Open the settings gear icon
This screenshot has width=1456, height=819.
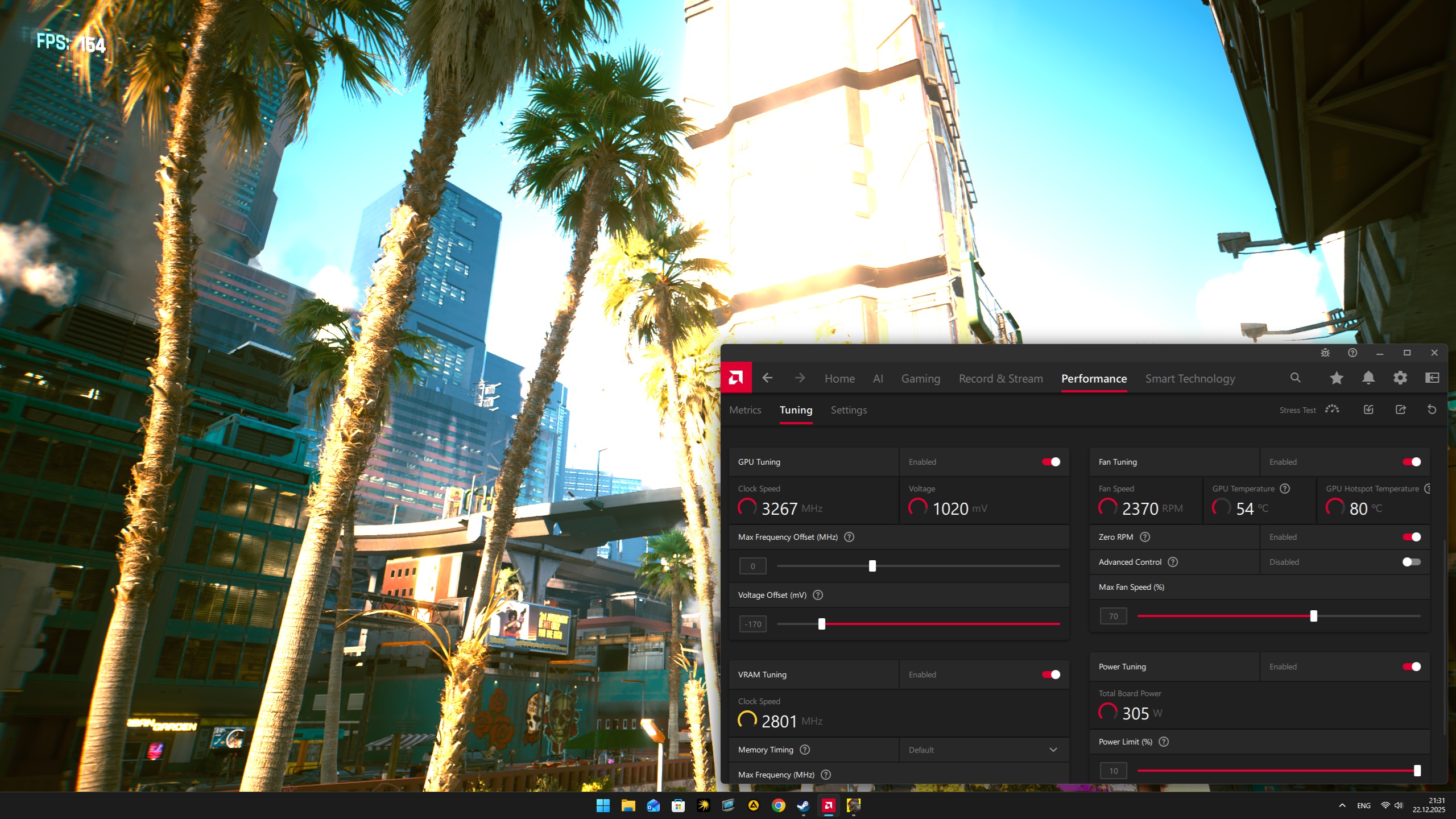tap(1400, 378)
